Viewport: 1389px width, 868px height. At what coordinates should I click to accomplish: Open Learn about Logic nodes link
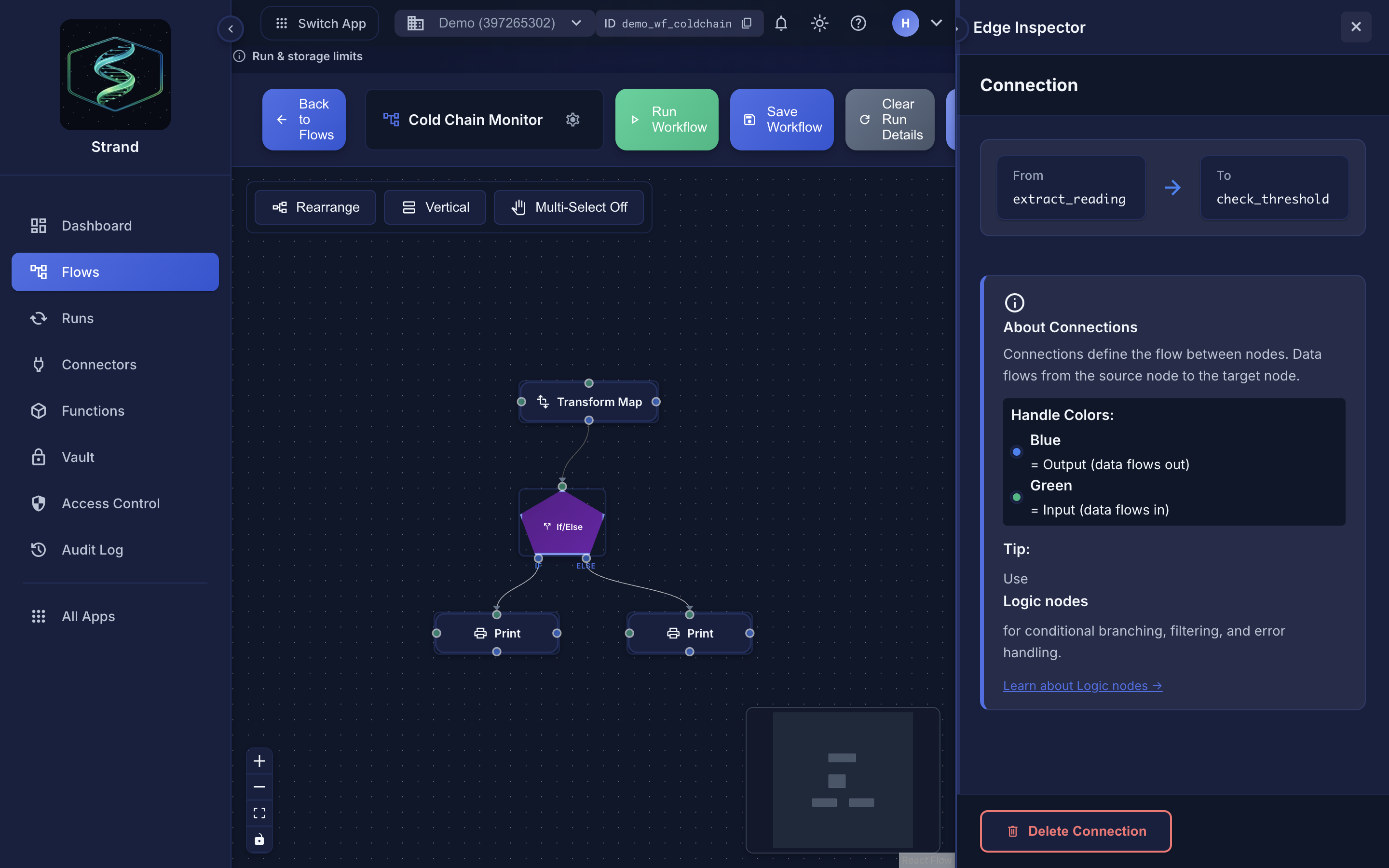point(1082,685)
